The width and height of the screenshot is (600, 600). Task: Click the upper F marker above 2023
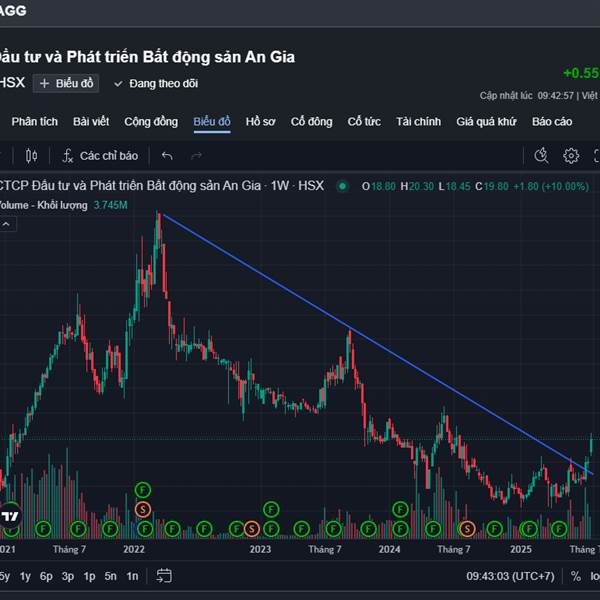click(x=271, y=510)
